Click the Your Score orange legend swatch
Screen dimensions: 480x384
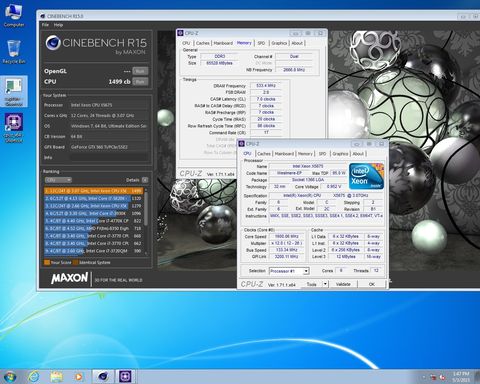coord(47,263)
